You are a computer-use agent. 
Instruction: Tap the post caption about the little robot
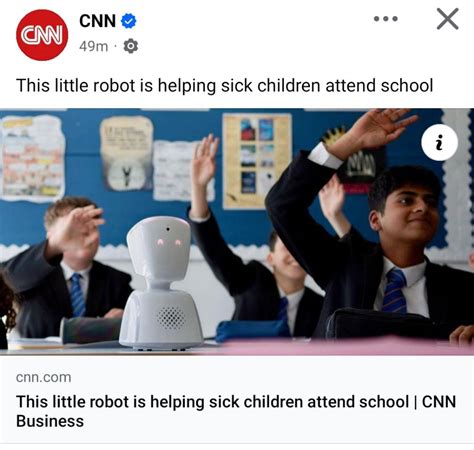[x=225, y=86]
